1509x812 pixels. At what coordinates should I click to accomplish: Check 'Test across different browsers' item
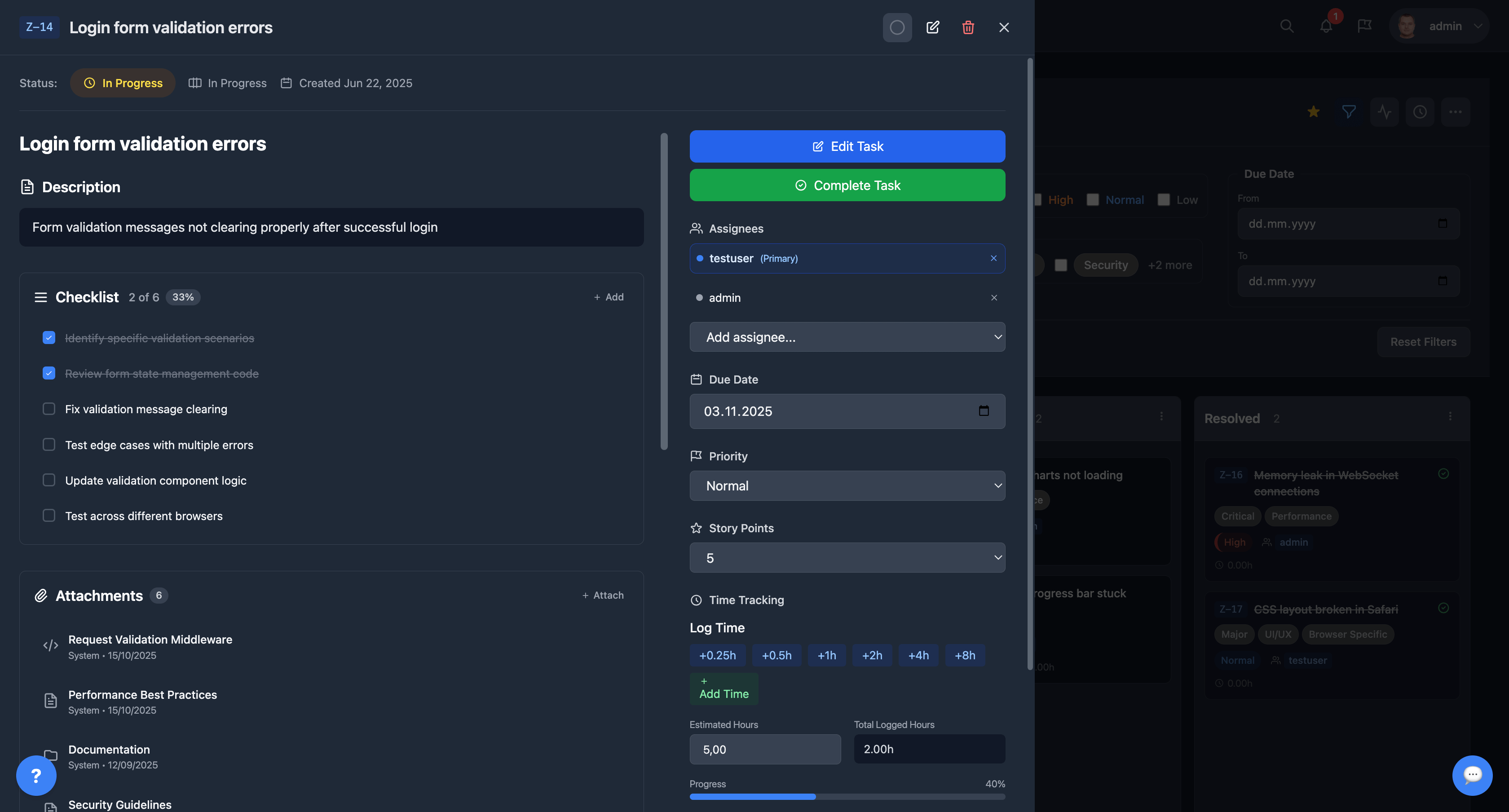[x=49, y=516]
